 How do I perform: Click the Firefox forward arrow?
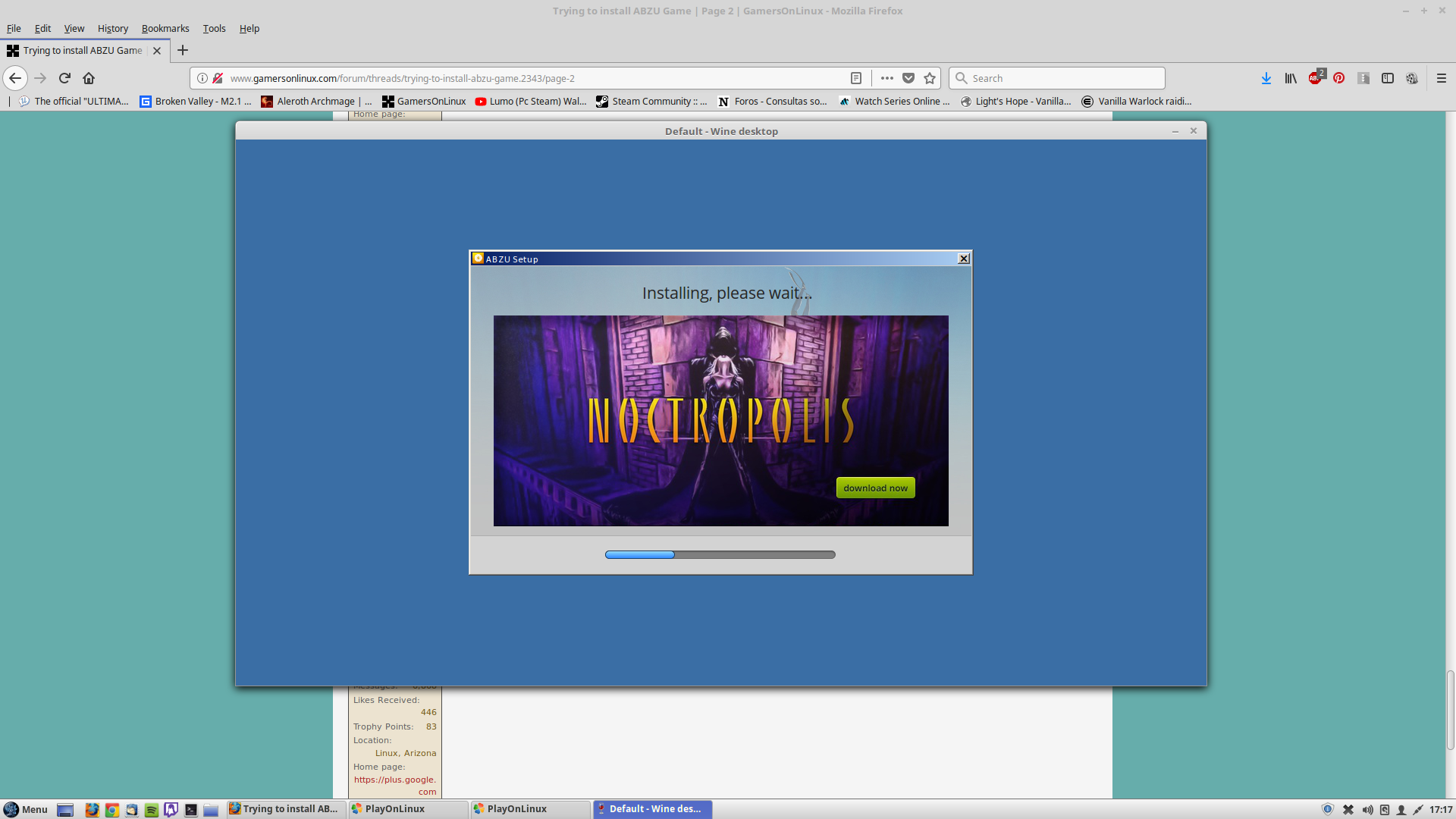40,78
